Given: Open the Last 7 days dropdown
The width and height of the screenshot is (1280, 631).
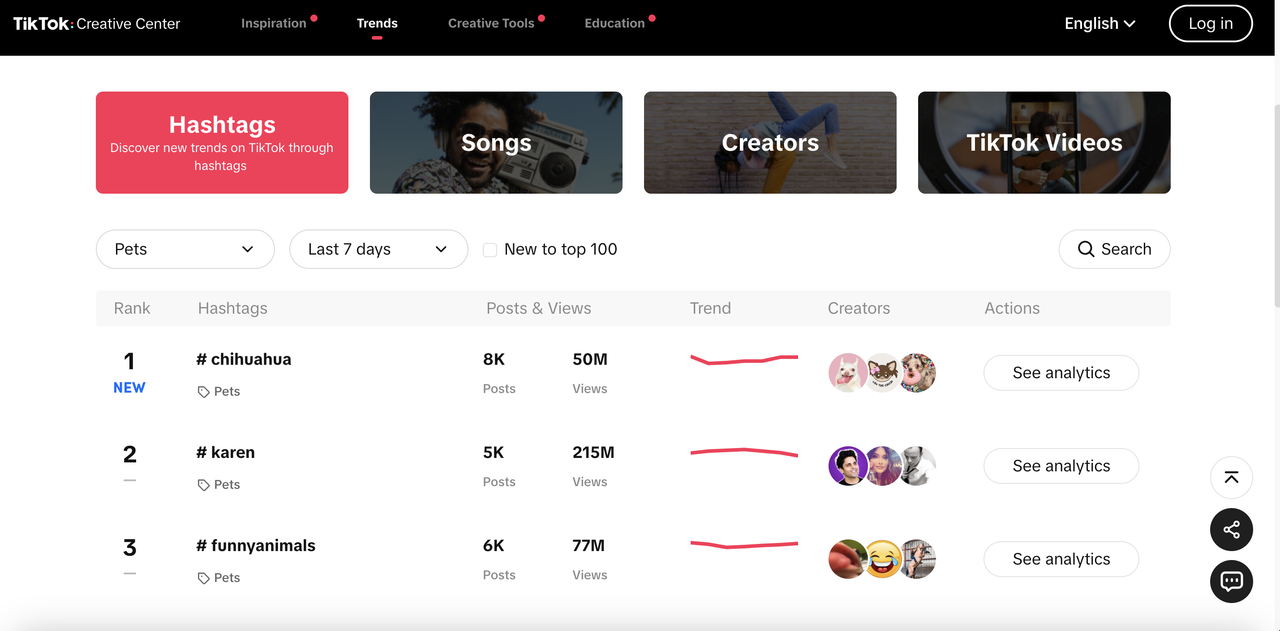Looking at the screenshot, I should coord(378,249).
